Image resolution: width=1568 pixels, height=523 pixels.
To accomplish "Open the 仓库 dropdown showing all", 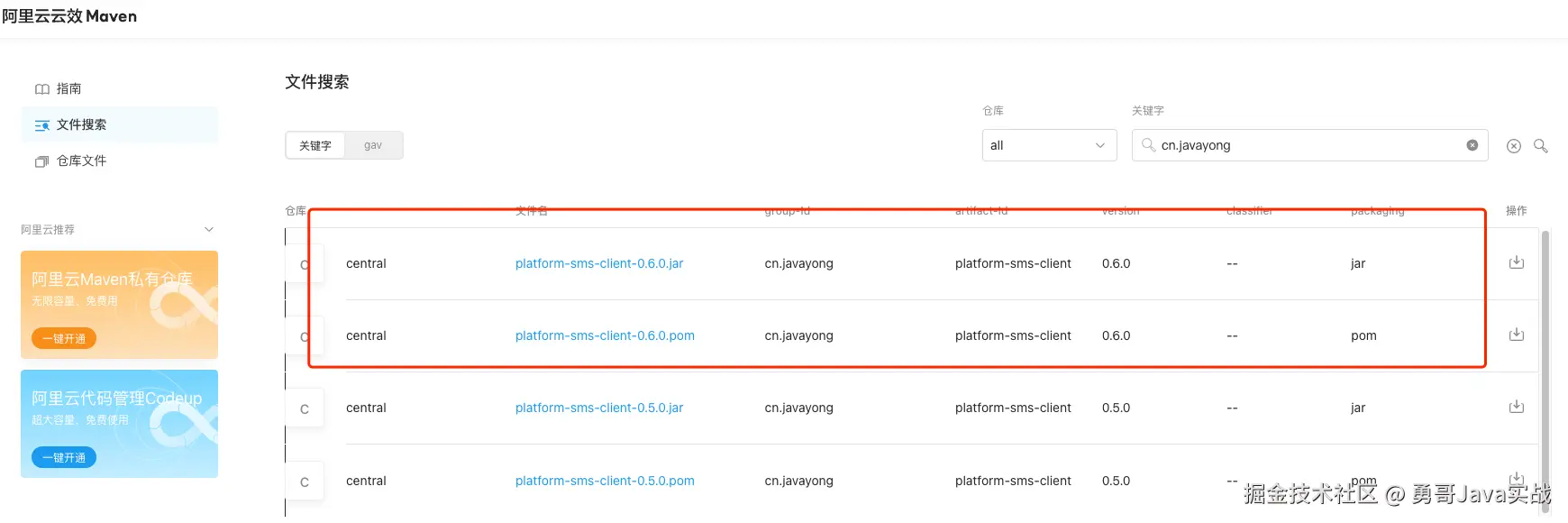I will 1049,145.
